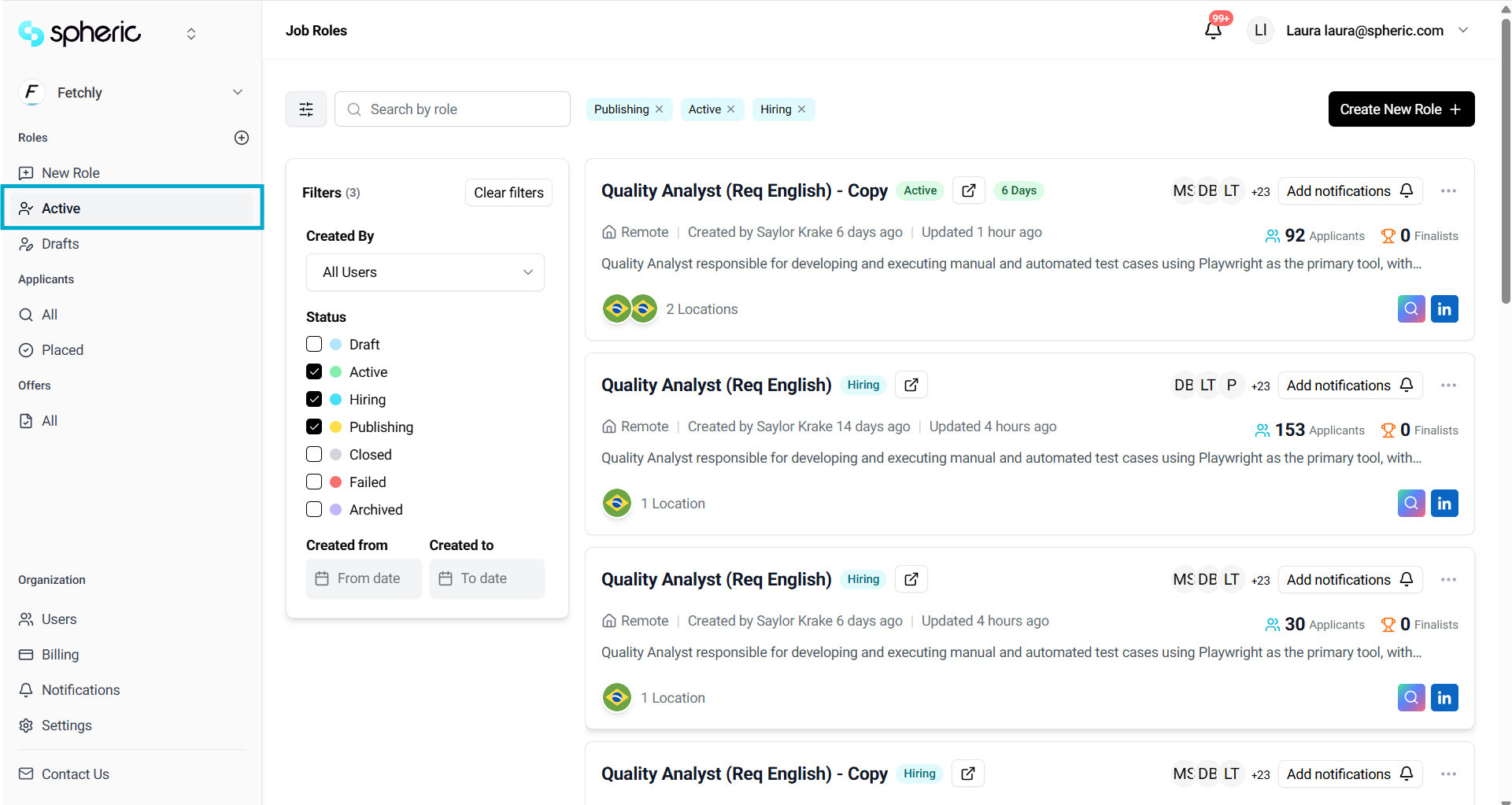Toggle the filters panel icon
The image size is (1512, 805).
tap(306, 109)
